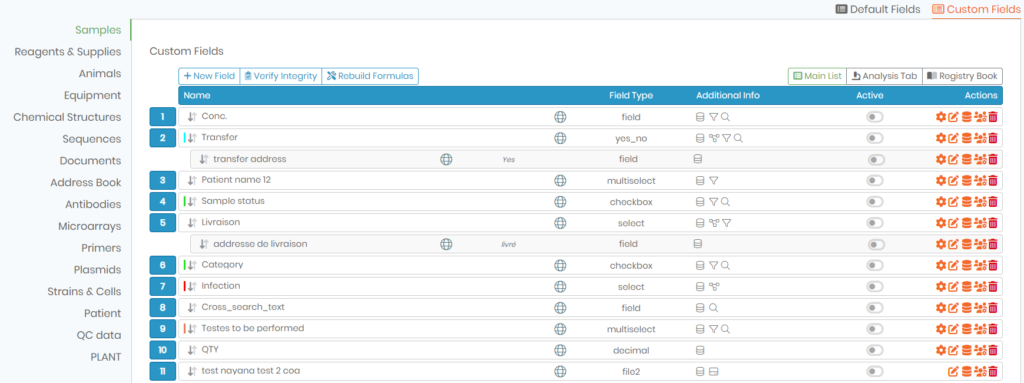Image resolution: width=1024 pixels, height=383 pixels.
Task: Click 'multiselect' type for Patient name 12
Action: [631, 180]
